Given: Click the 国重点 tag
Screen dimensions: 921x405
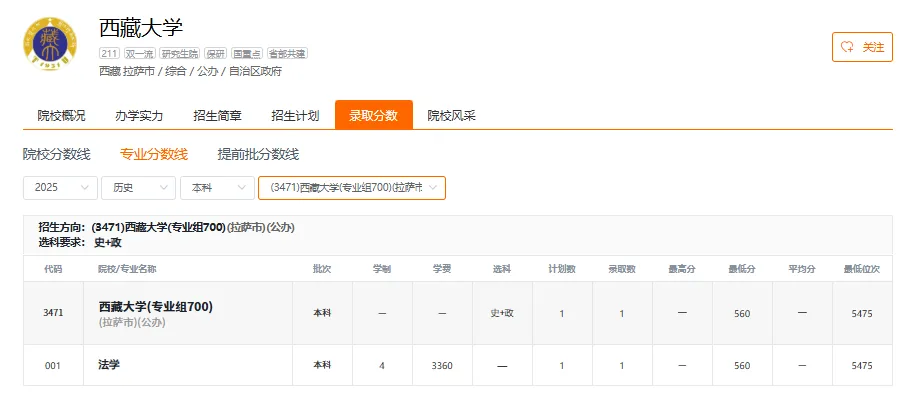Looking at the screenshot, I should (x=247, y=53).
